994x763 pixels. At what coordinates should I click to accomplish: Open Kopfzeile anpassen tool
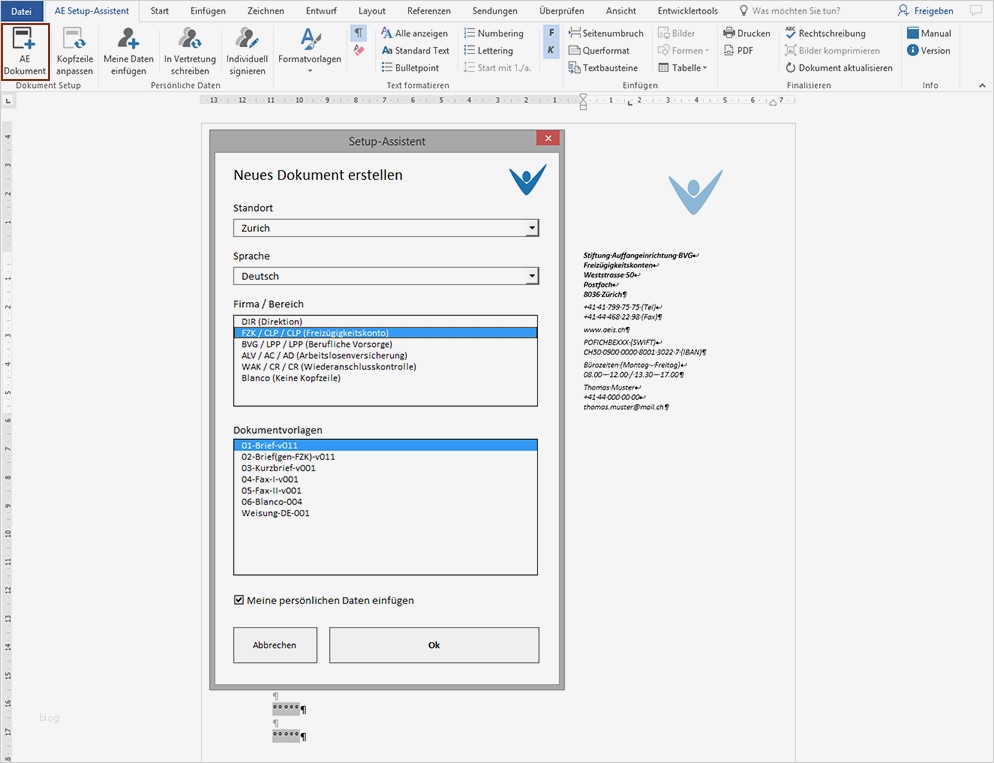[74, 51]
